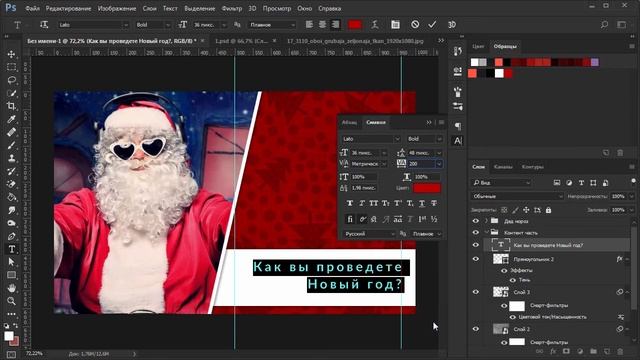Viewport: 640px width, 360px height.
Task: Toggle Тень effect visibility
Action: pos(513,280)
